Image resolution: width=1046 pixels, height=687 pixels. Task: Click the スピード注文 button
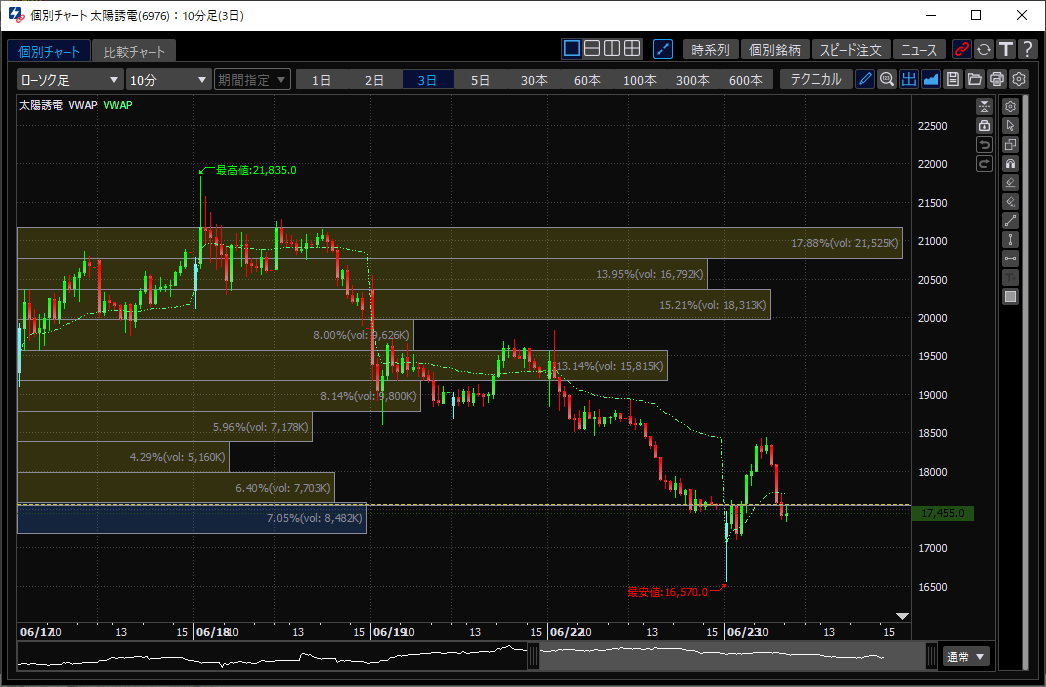(851, 49)
